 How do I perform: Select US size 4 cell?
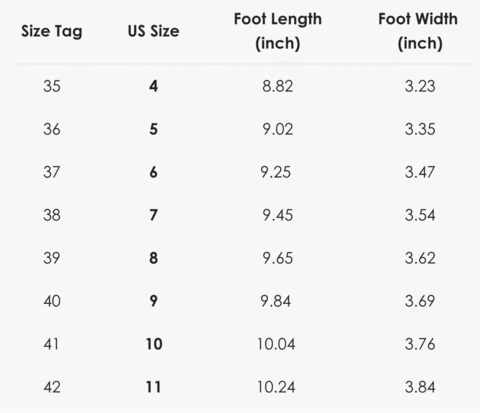[x=153, y=86]
